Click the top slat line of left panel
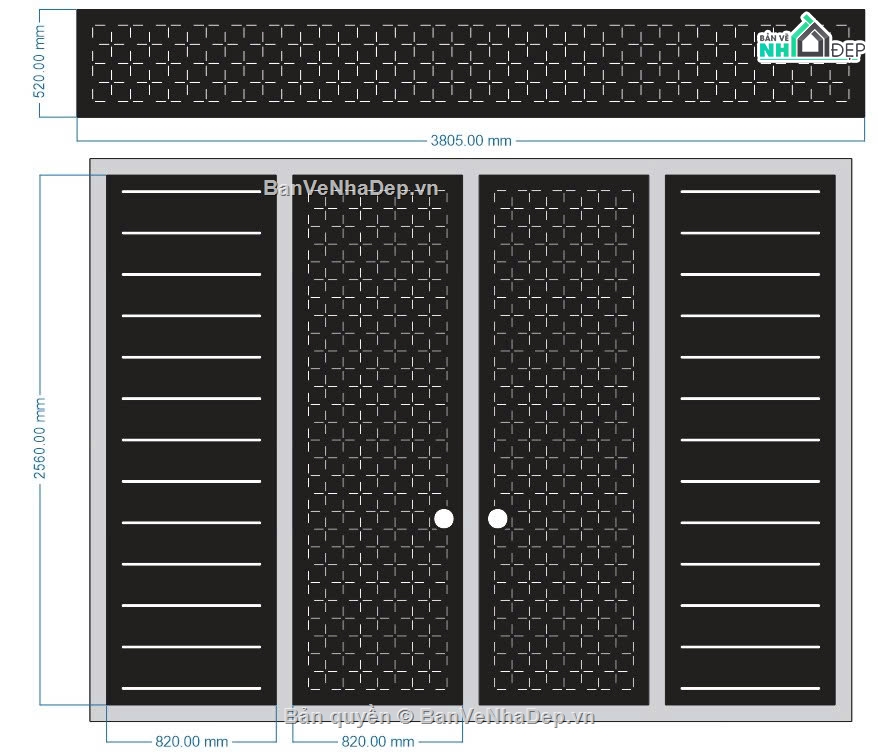The height and width of the screenshot is (754, 878). pos(192,191)
